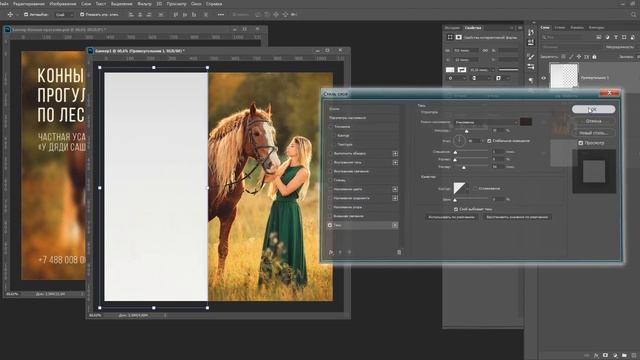Switch to the История tab
This screenshot has height=360, width=640.
(x=452, y=28)
